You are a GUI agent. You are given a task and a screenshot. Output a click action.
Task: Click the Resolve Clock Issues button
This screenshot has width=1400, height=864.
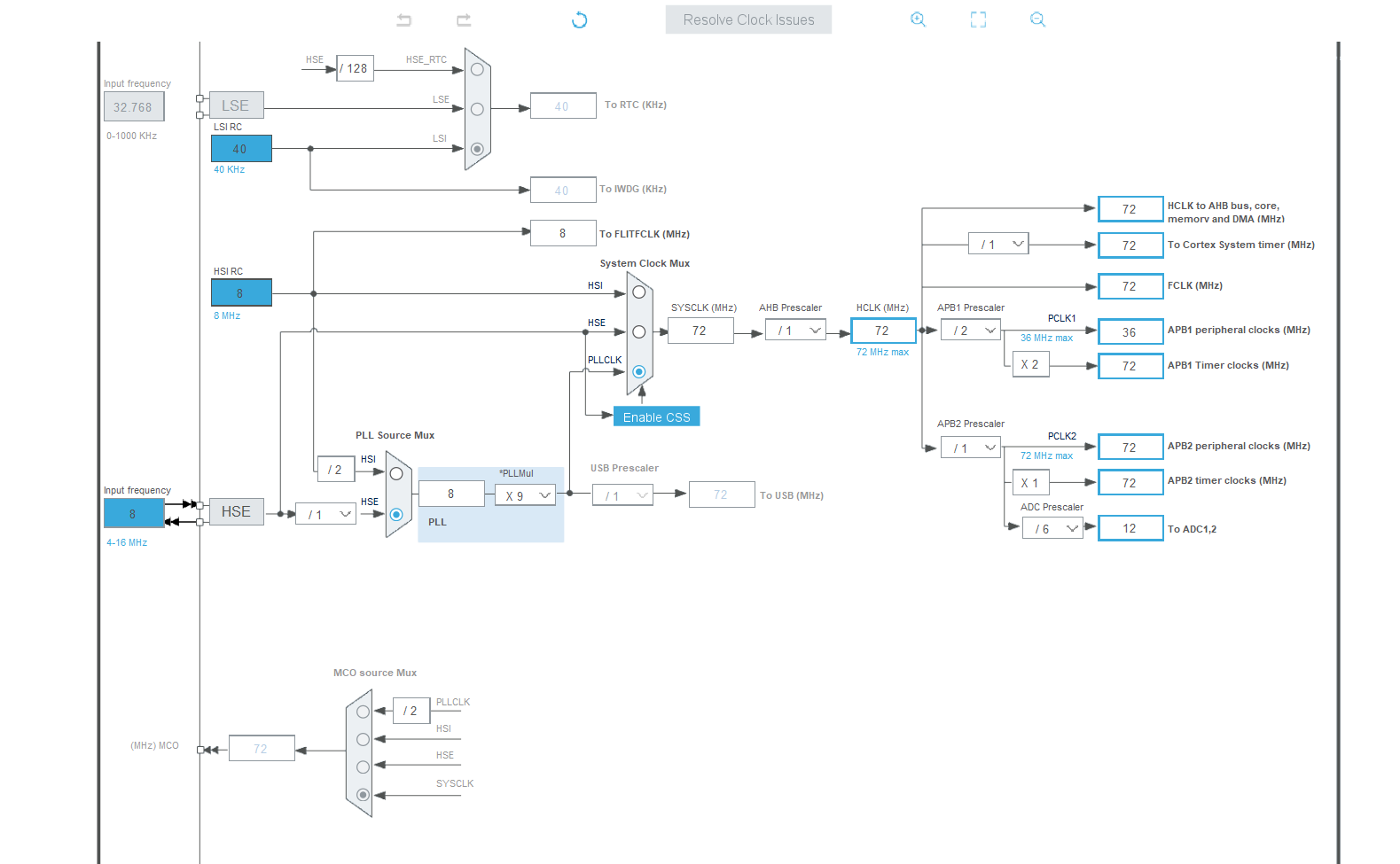pyautogui.click(x=748, y=19)
